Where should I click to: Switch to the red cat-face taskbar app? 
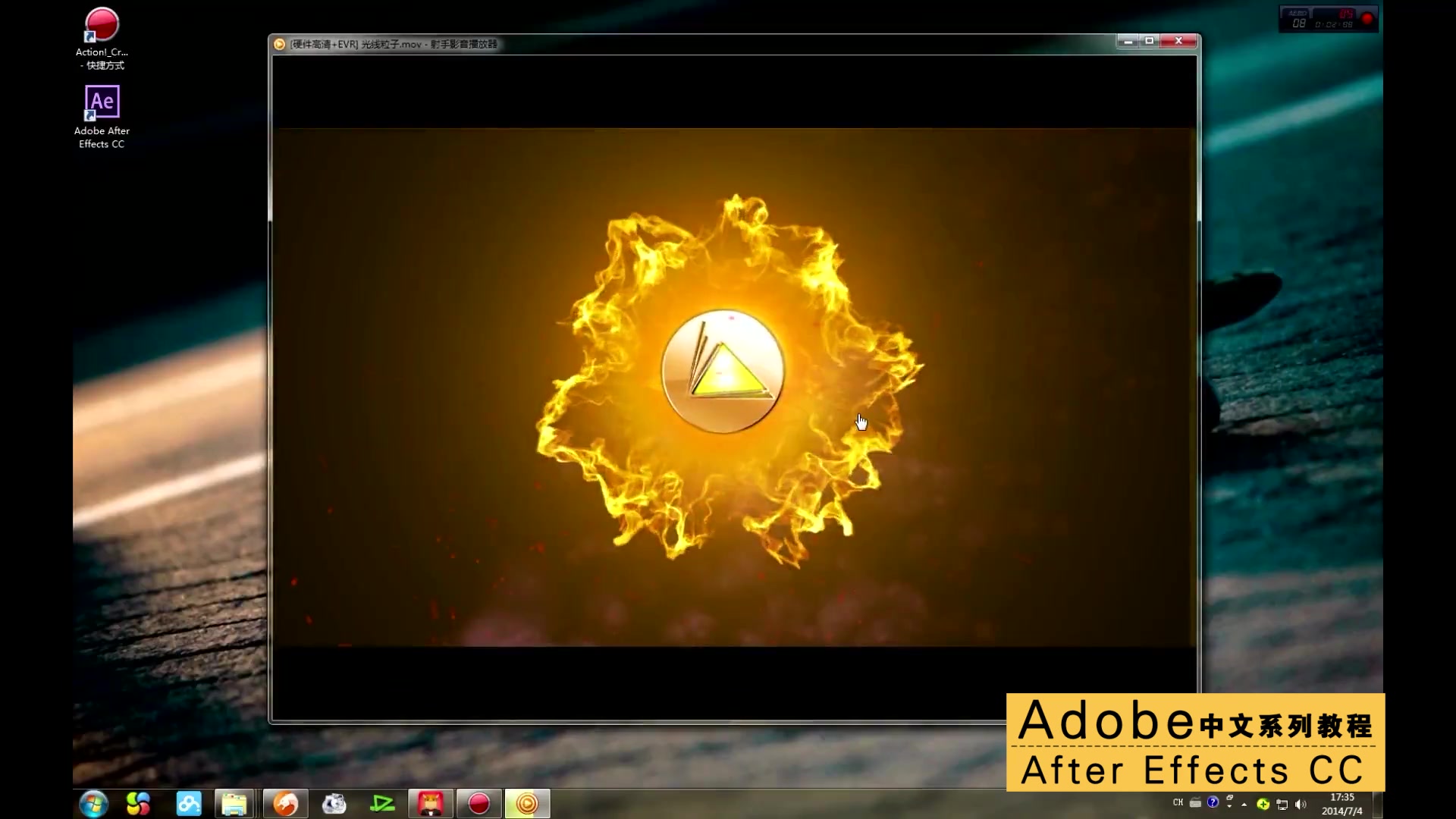pyautogui.click(x=431, y=804)
